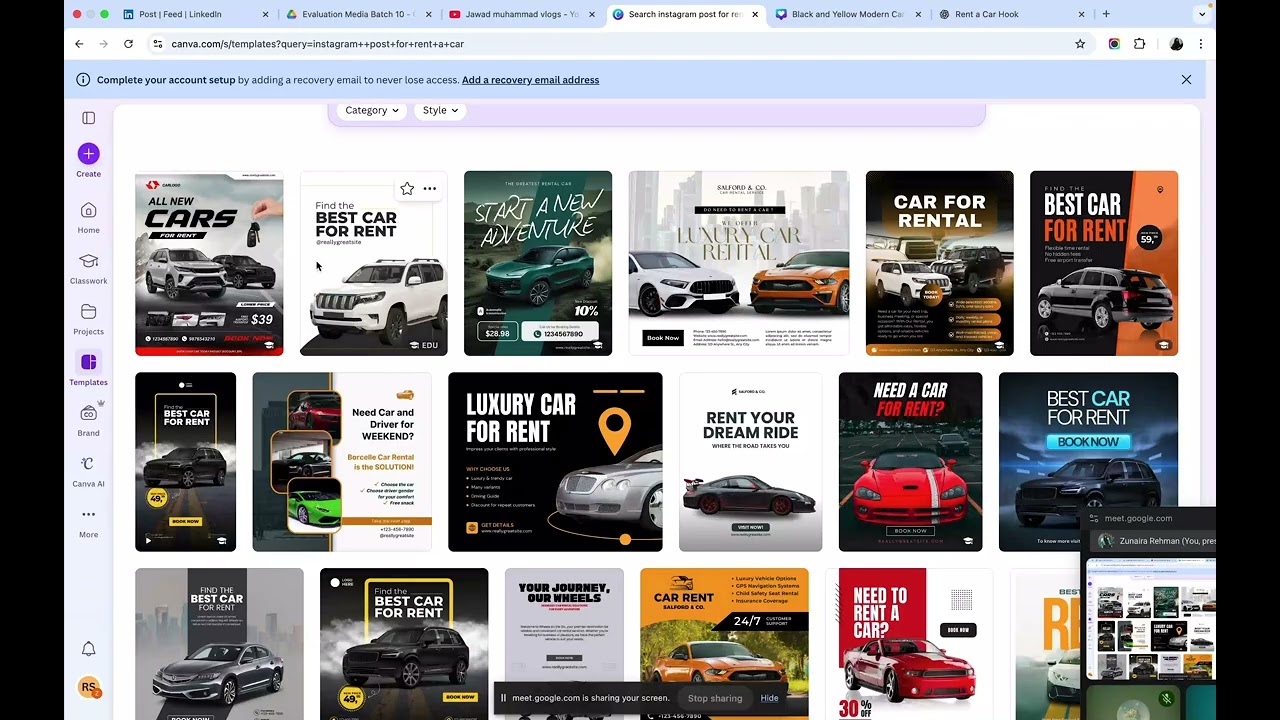Screen dimensions: 1280x720
Task: Open Brand section in sidebar
Action: point(88,419)
